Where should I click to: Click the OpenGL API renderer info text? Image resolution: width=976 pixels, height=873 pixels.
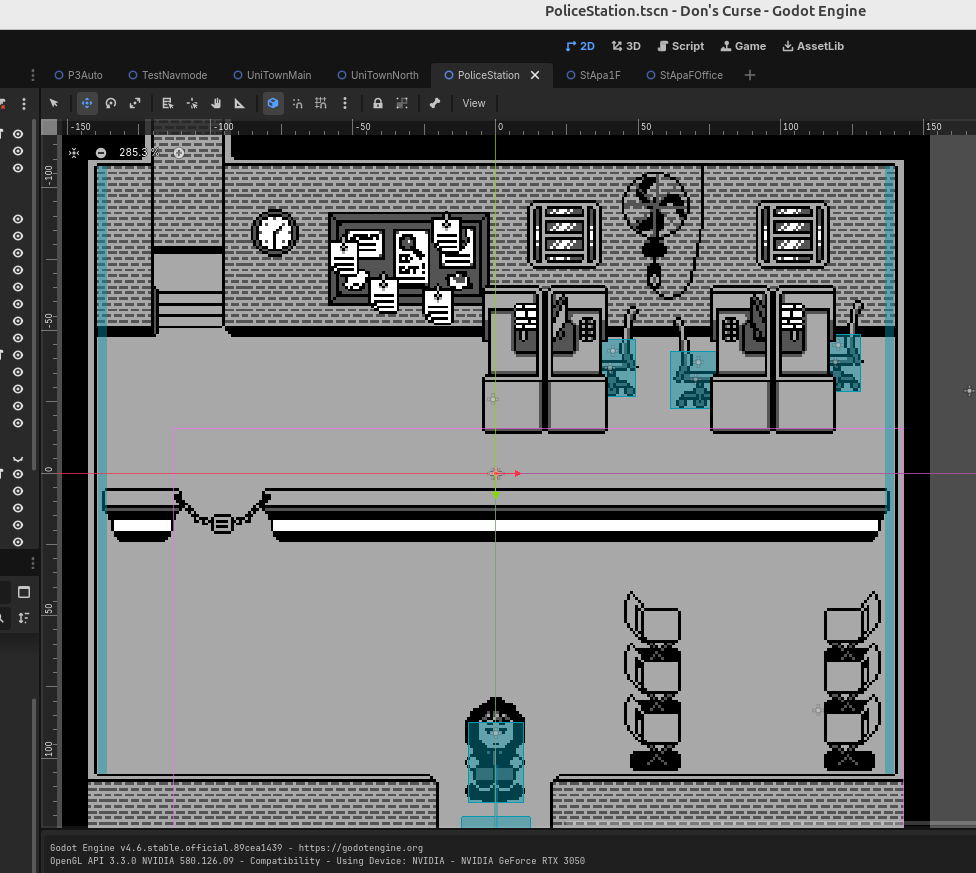(317, 861)
